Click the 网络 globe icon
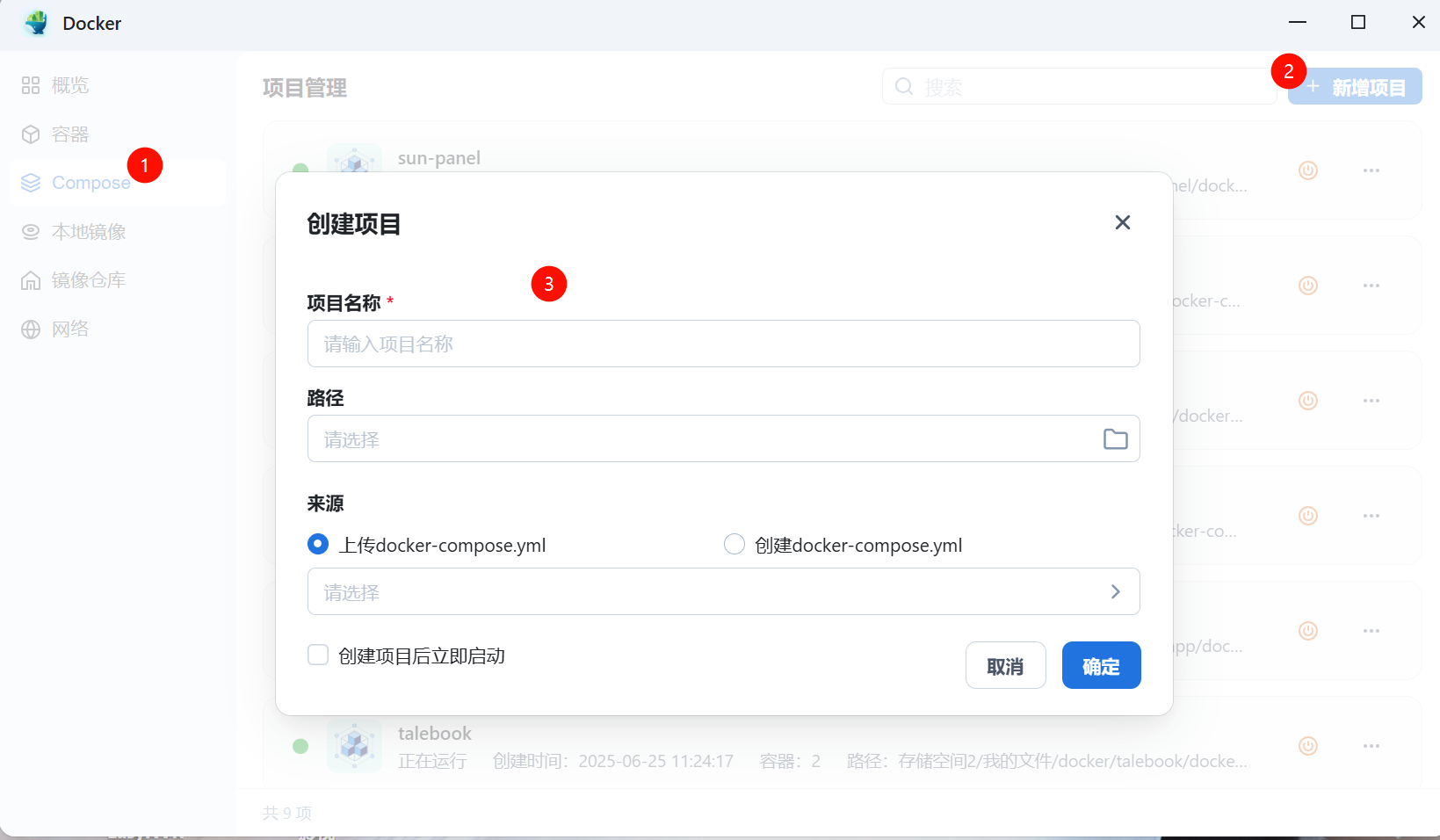The image size is (1440, 840). tap(31, 329)
